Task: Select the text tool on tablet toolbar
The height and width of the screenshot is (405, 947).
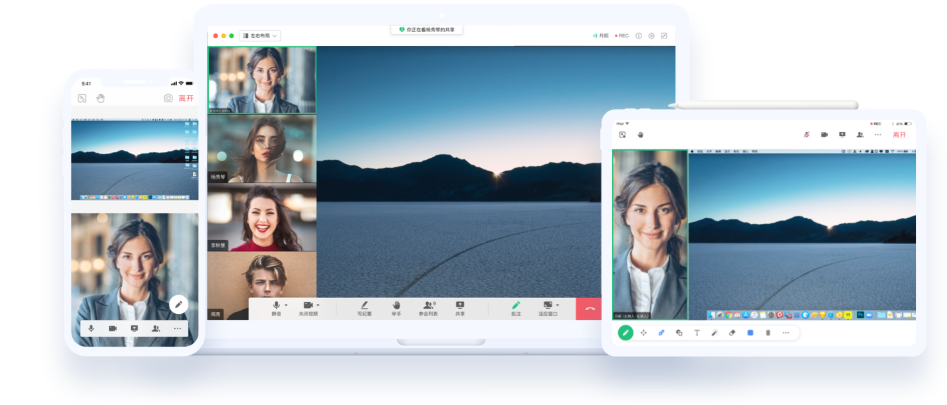Action: point(697,332)
